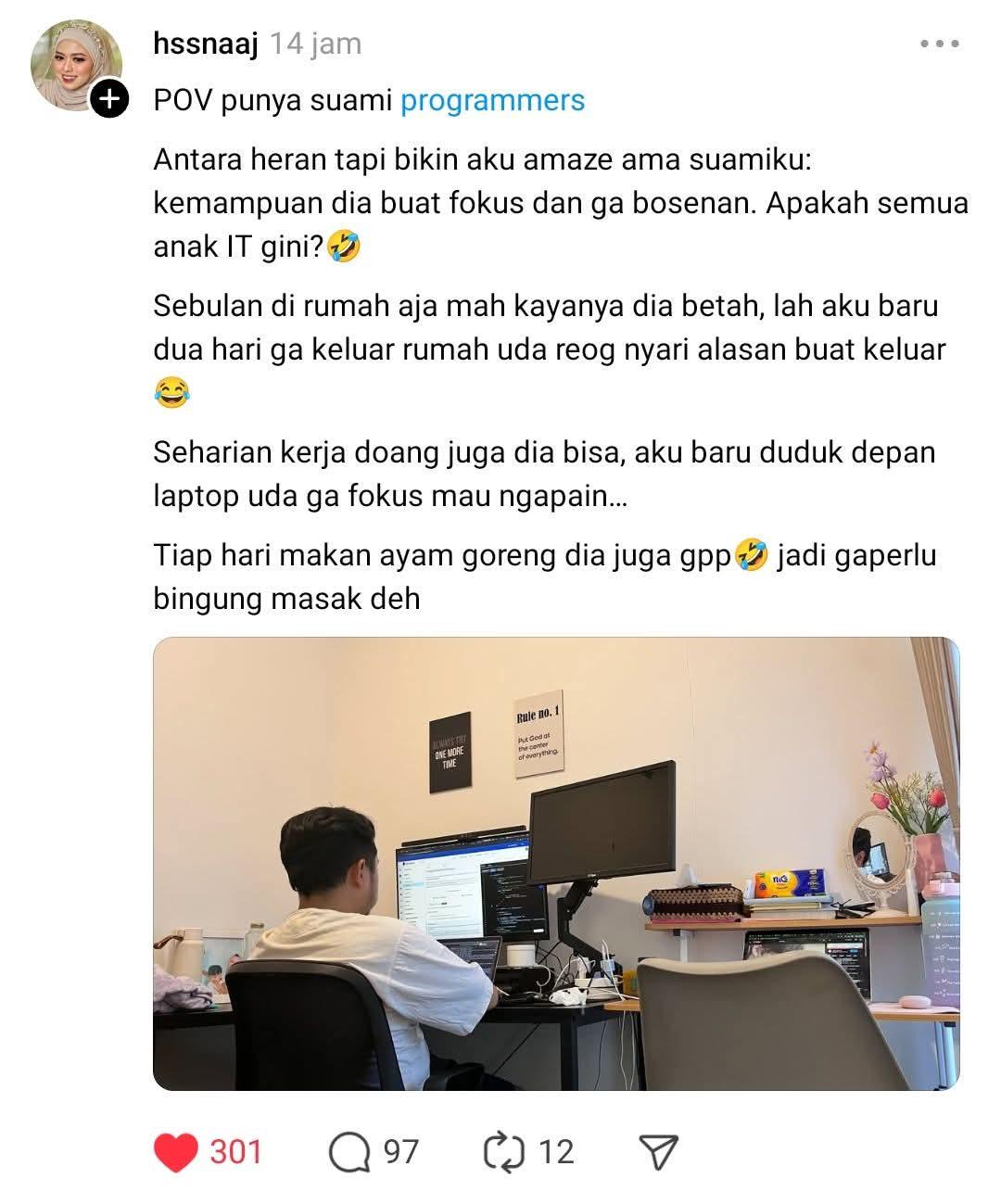This screenshot has height=1204, width=1001.
Task: Follow hssnaaj using the plus badge
Action: tap(109, 99)
